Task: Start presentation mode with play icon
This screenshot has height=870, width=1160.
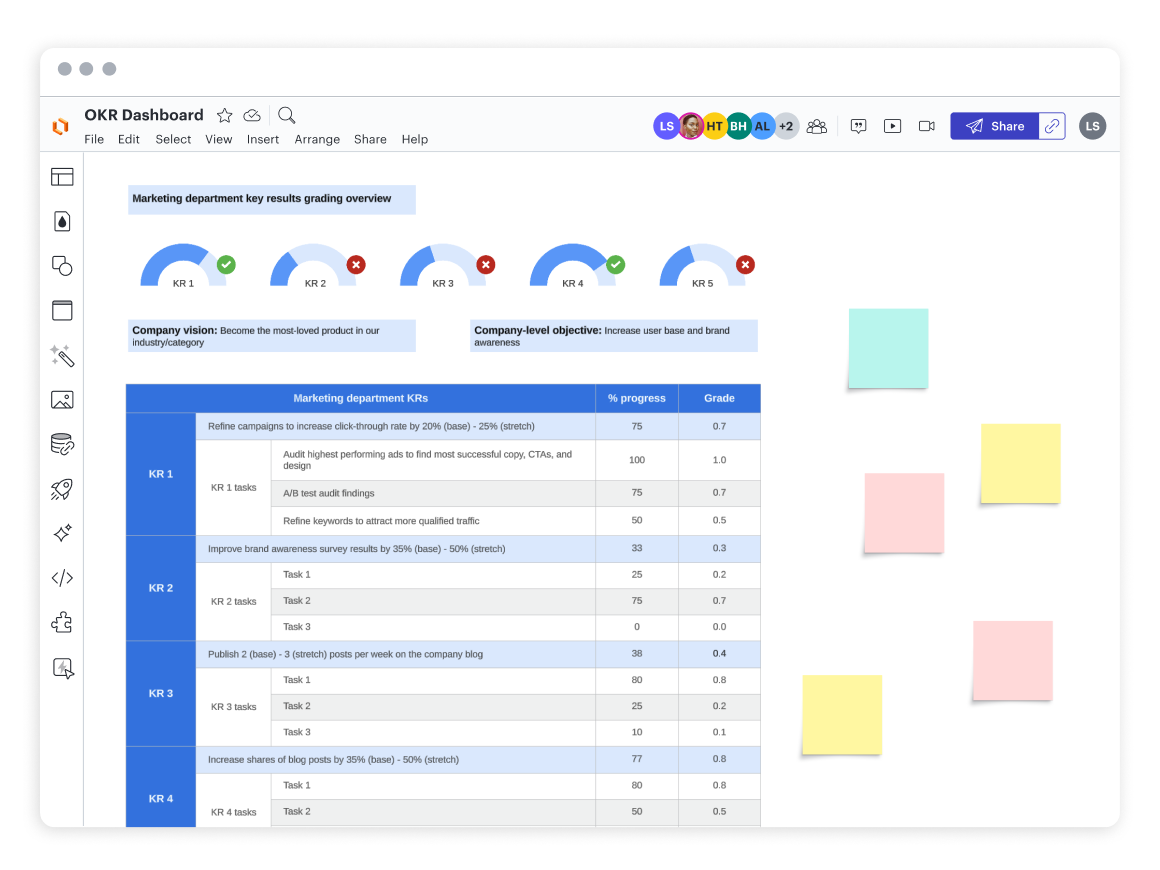Action: point(892,126)
